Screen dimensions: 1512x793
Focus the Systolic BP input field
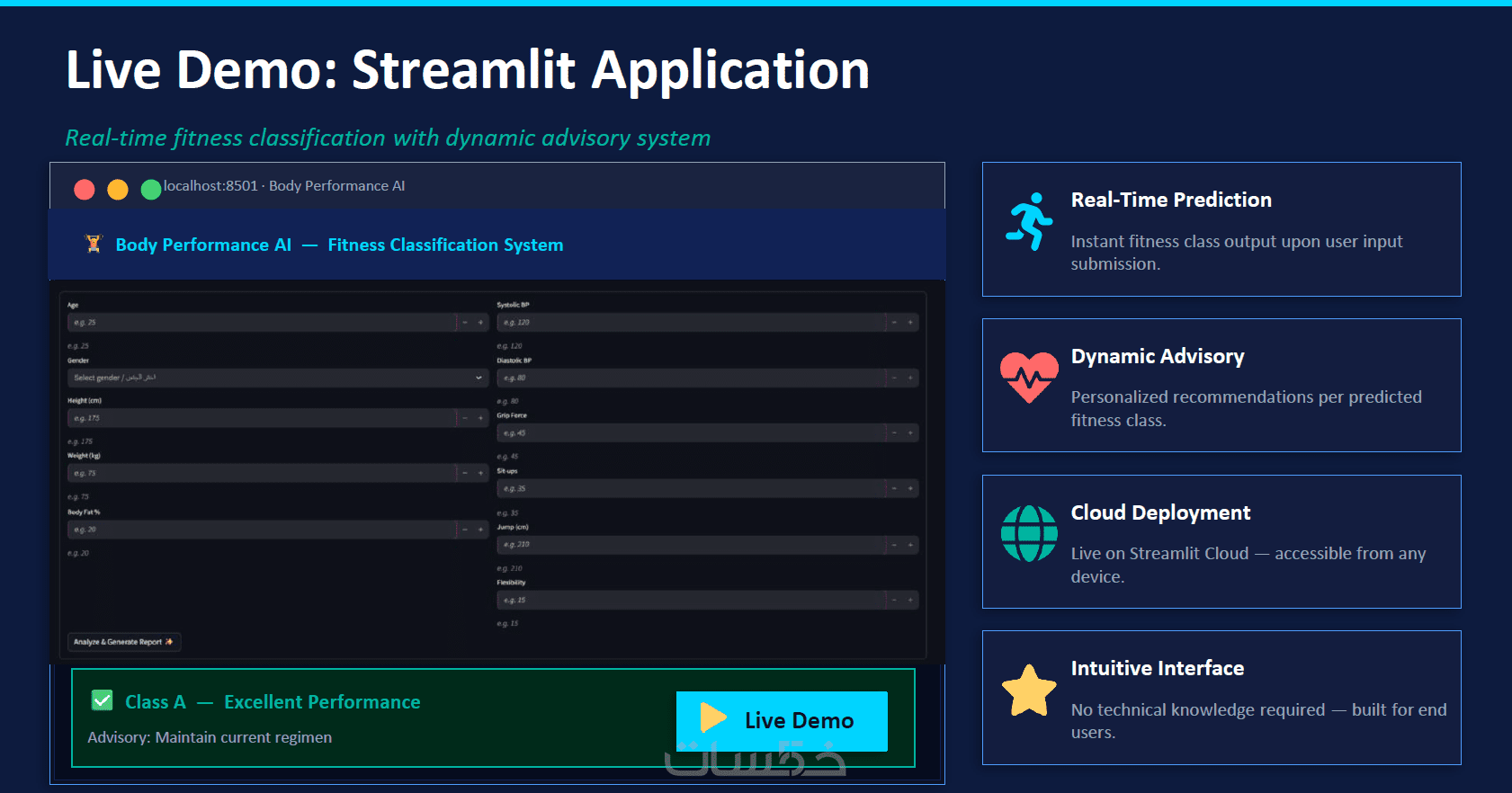(692, 322)
